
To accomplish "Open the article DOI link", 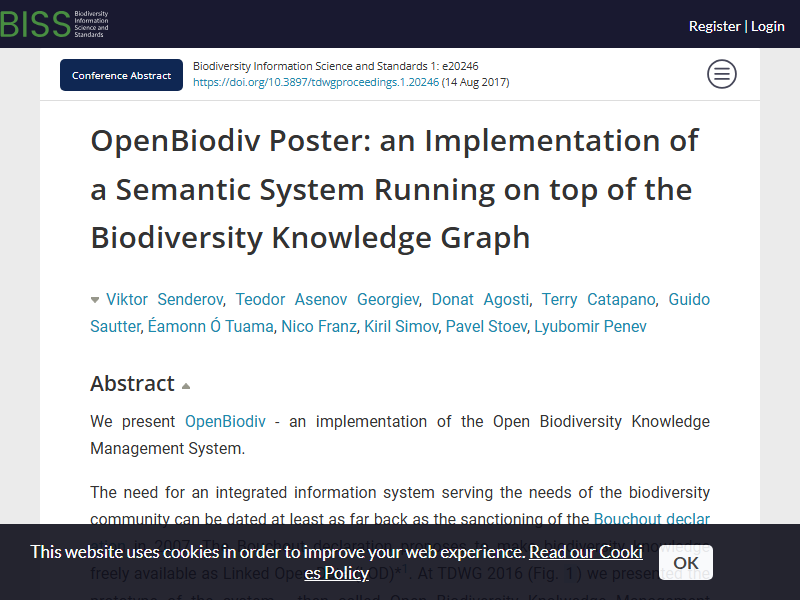I will tap(316, 82).
